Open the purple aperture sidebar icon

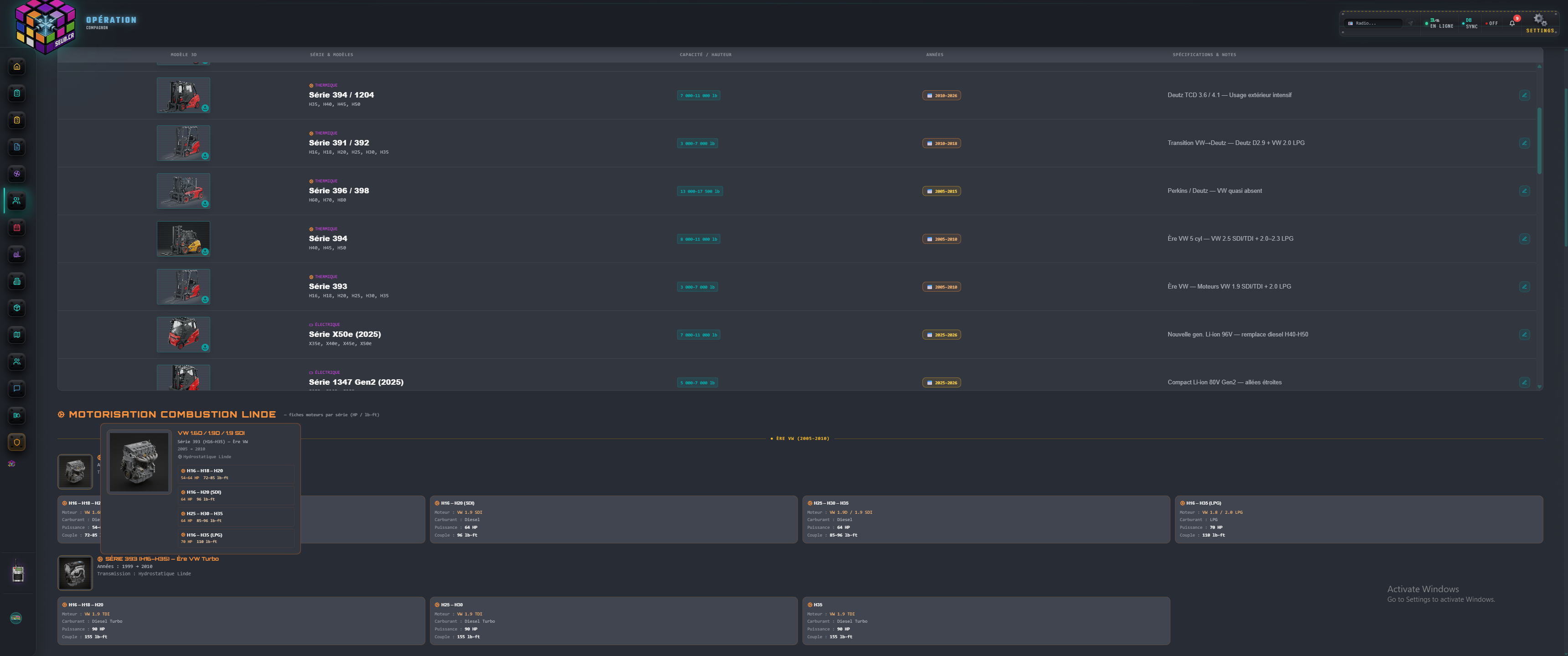click(x=17, y=173)
